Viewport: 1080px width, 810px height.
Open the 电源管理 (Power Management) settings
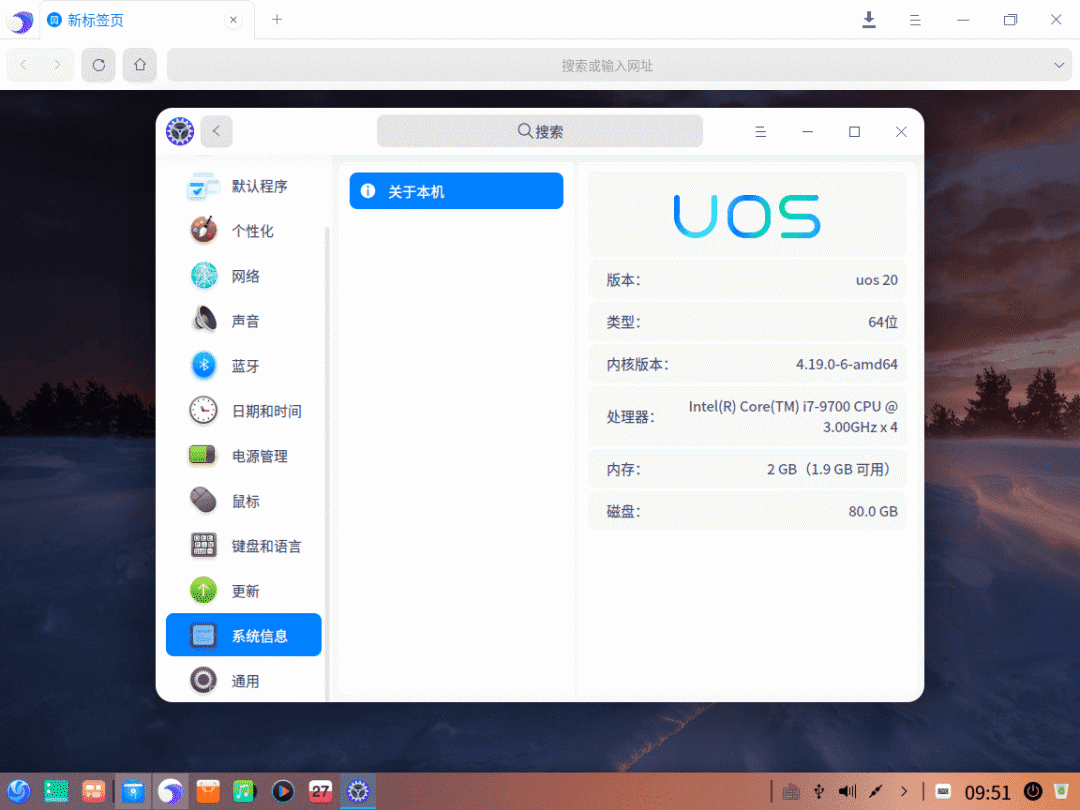[x=250, y=455]
